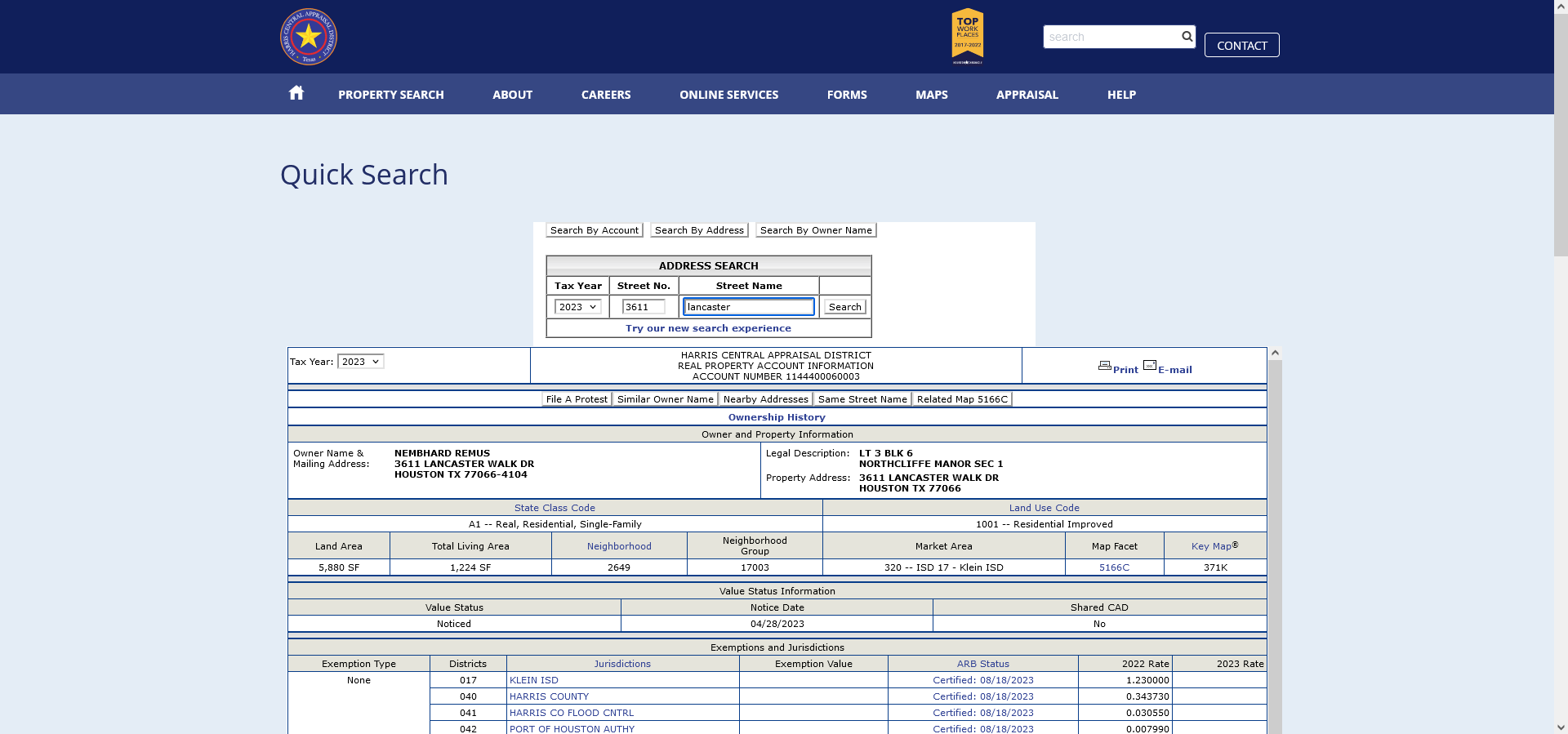
Task: Click the address Search button
Action: tap(844, 307)
